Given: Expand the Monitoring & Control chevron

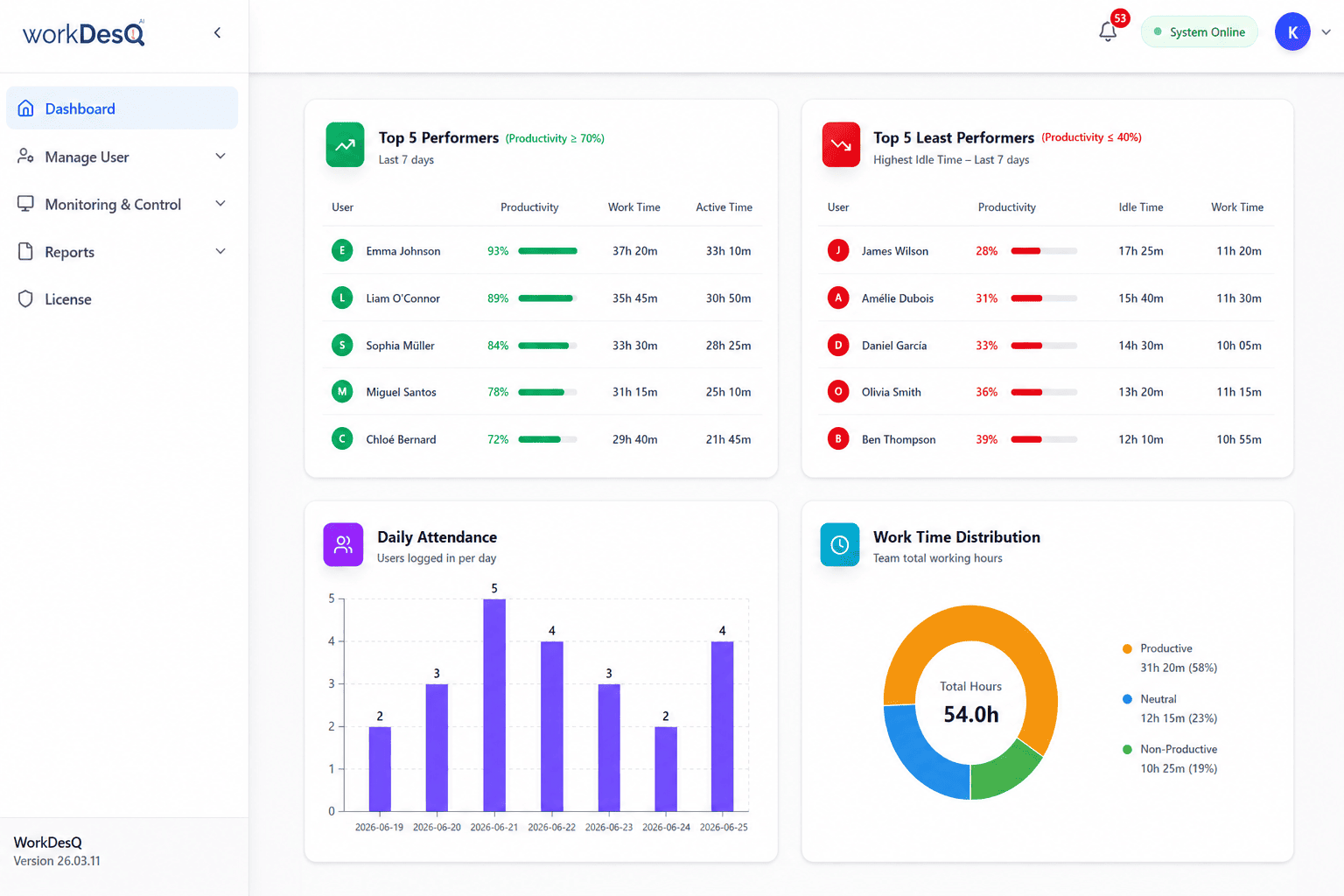Looking at the screenshot, I should (x=220, y=203).
